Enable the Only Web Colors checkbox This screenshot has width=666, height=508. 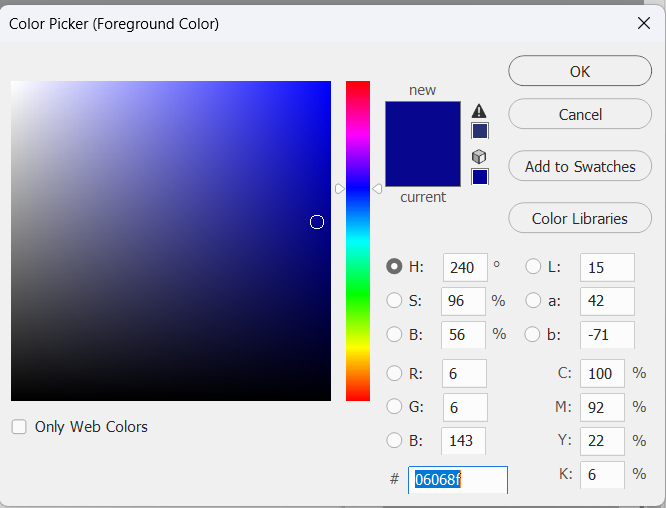pos(19,426)
